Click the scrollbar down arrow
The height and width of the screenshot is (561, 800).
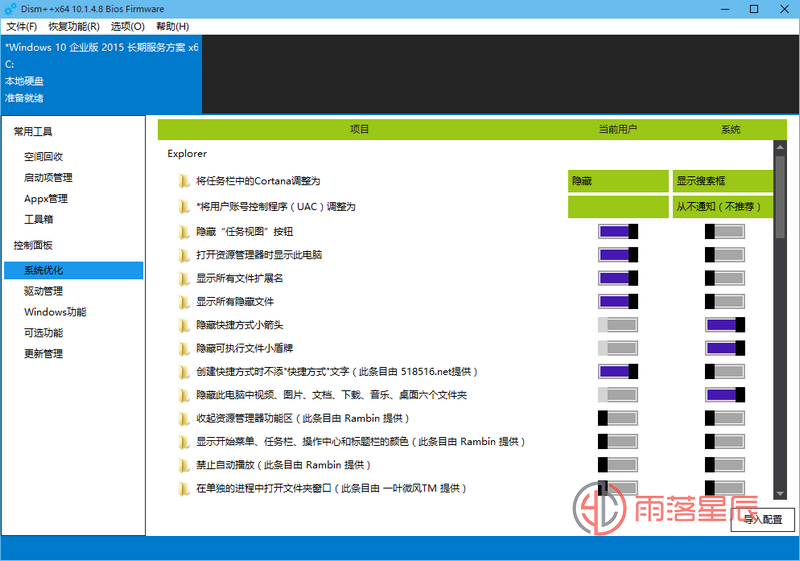780,493
